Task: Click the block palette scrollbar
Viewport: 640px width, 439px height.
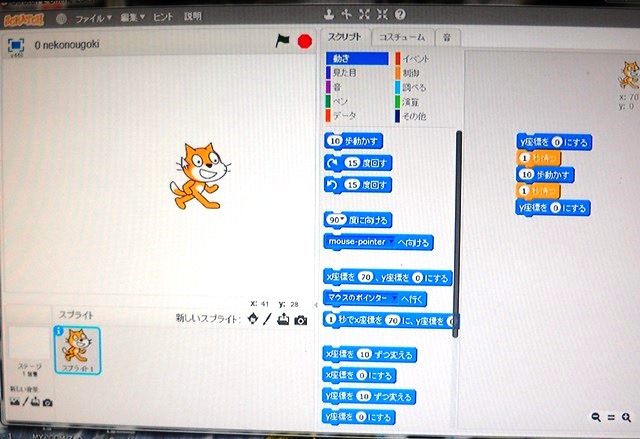Action: (458, 234)
